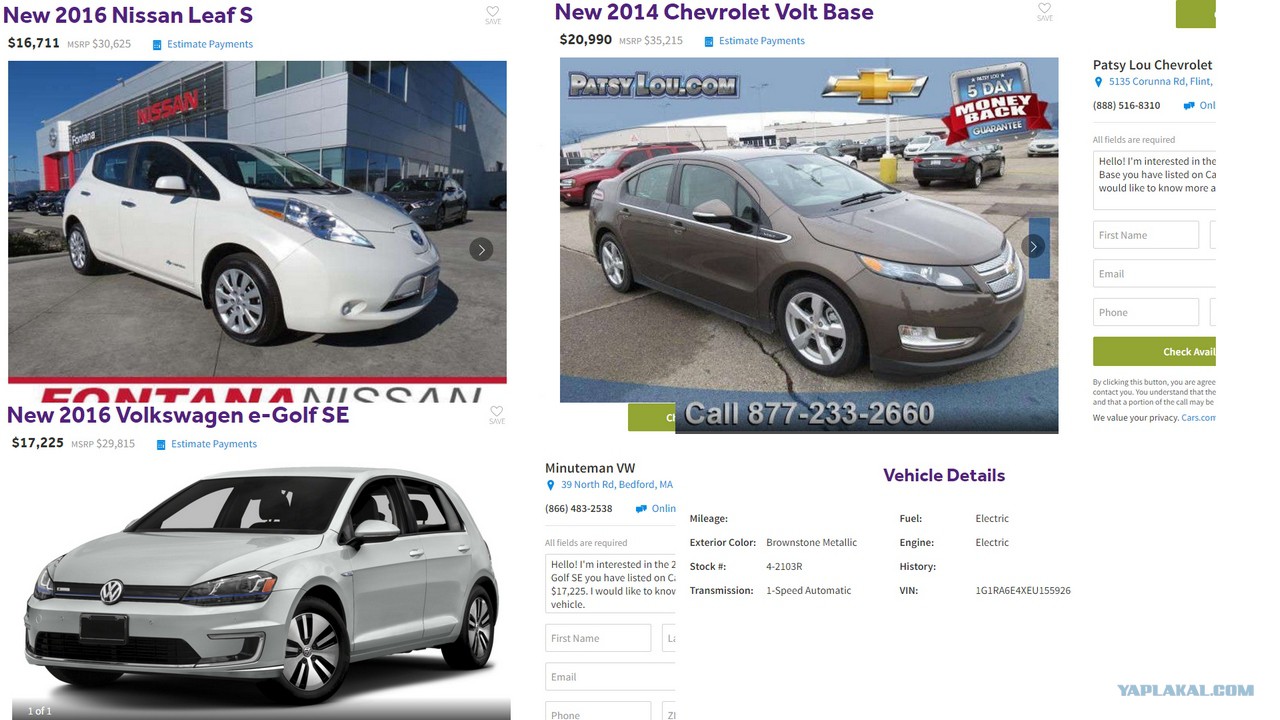Click heart save icon for Volkswagen e-Golf
Screen dimensions: 1280x720
pos(497,411)
